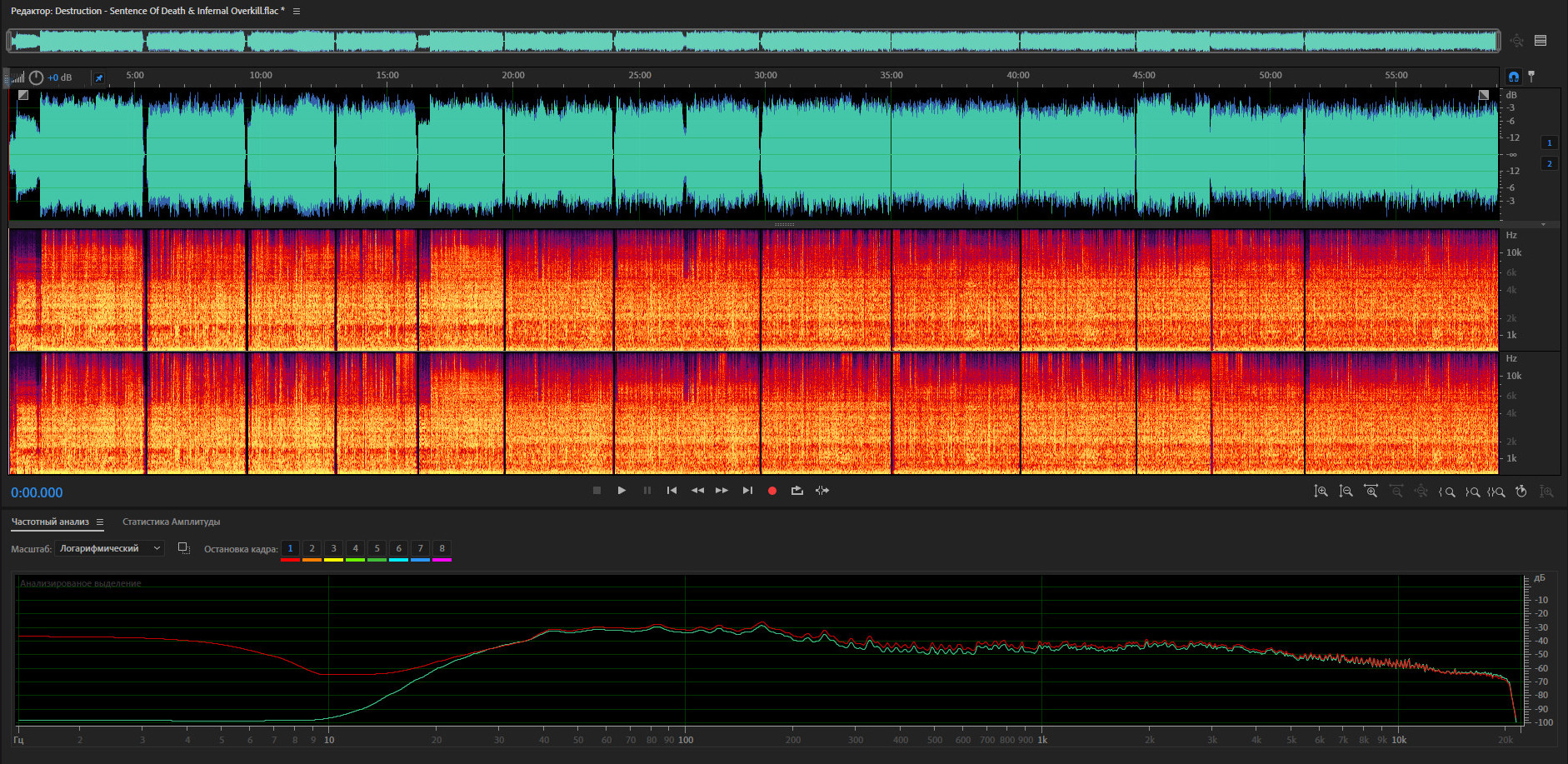Open the Масштаб scale dropdown
The image size is (1568, 764).
click(x=110, y=548)
